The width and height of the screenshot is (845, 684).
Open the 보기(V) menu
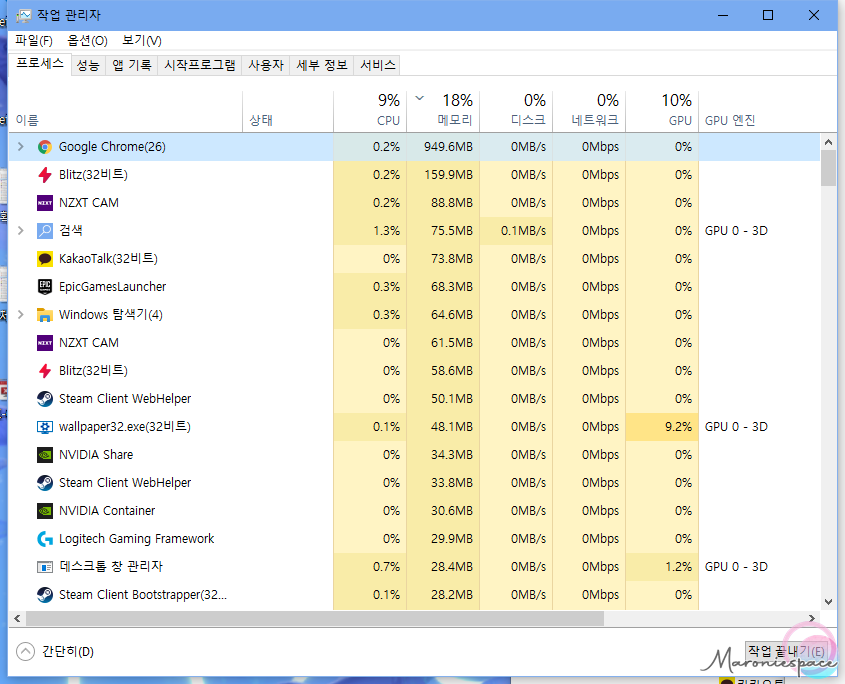pyautogui.click(x=142, y=40)
